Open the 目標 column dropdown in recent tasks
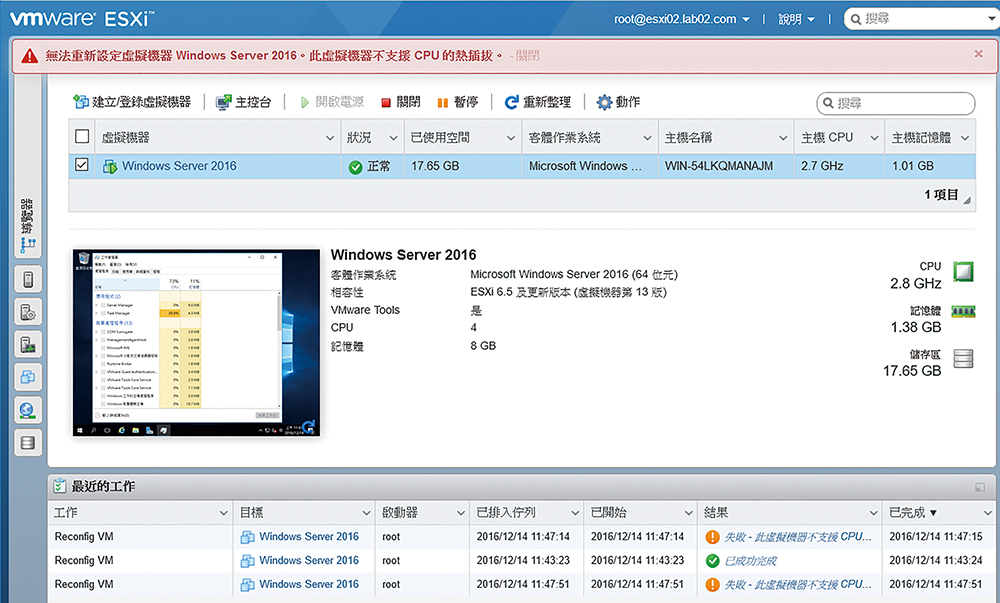 pos(367,512)
